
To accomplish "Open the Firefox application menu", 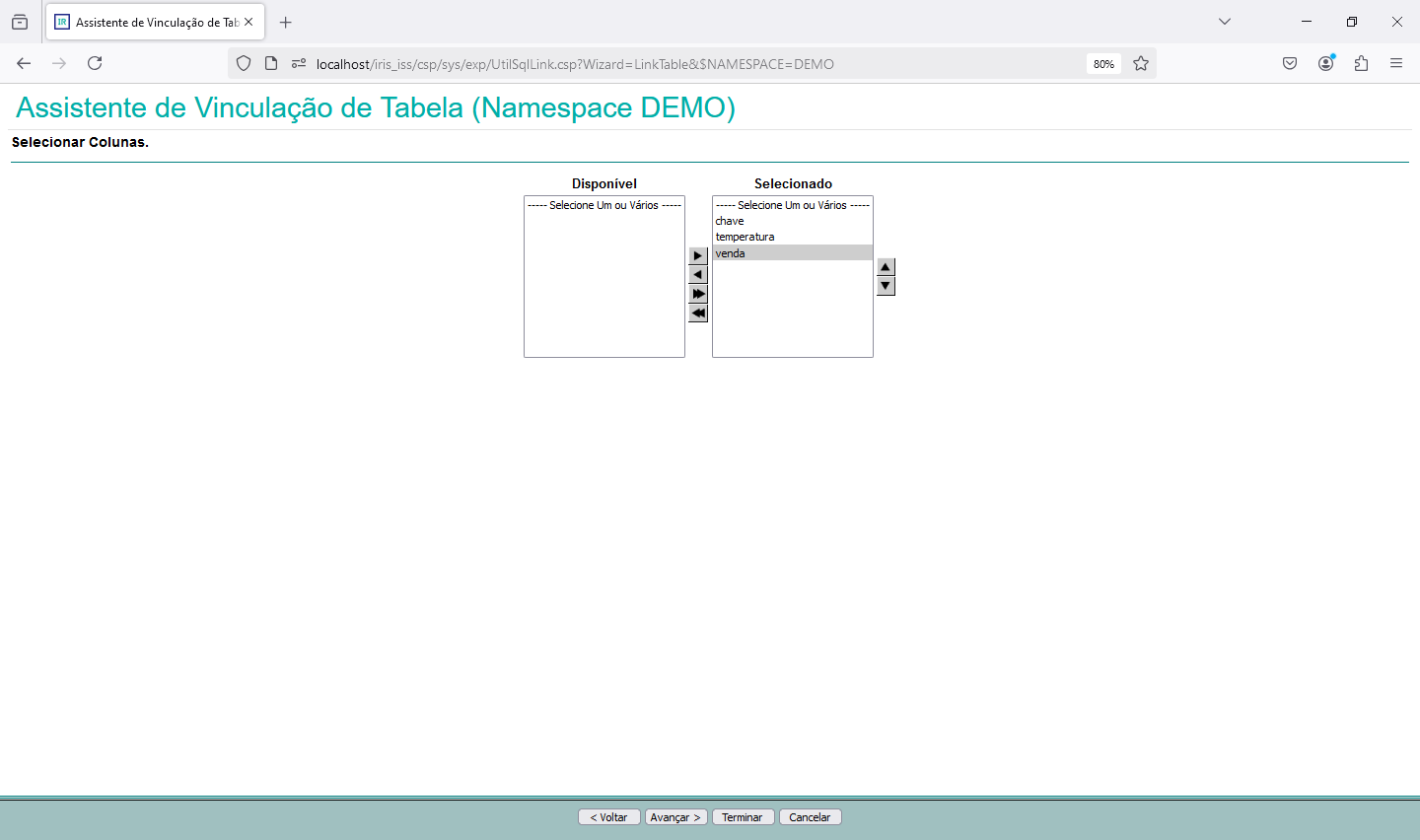I will click(x=1396, y=63).
